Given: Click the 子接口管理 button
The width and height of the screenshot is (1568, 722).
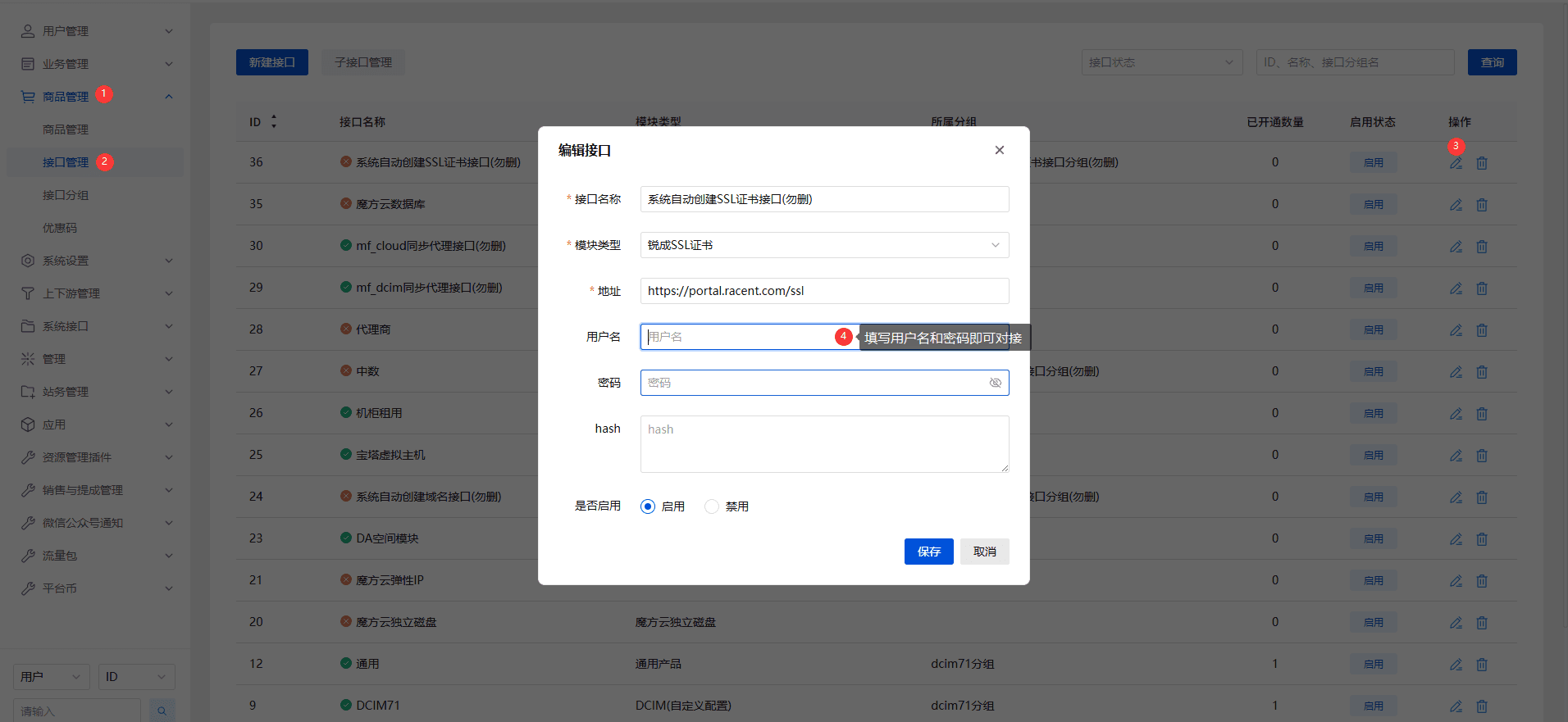Looking at the screenshot, I should pos(363,62).
